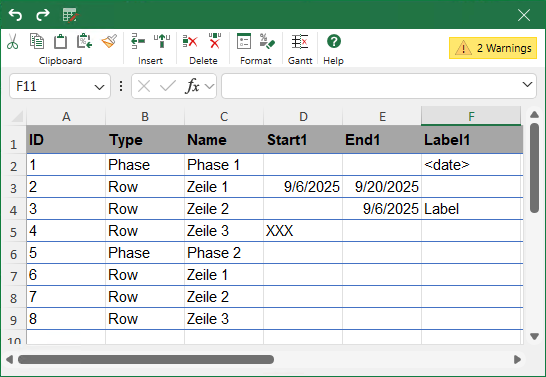546x377 pixels.
Task: Select column A header
Action: (66, 117)
